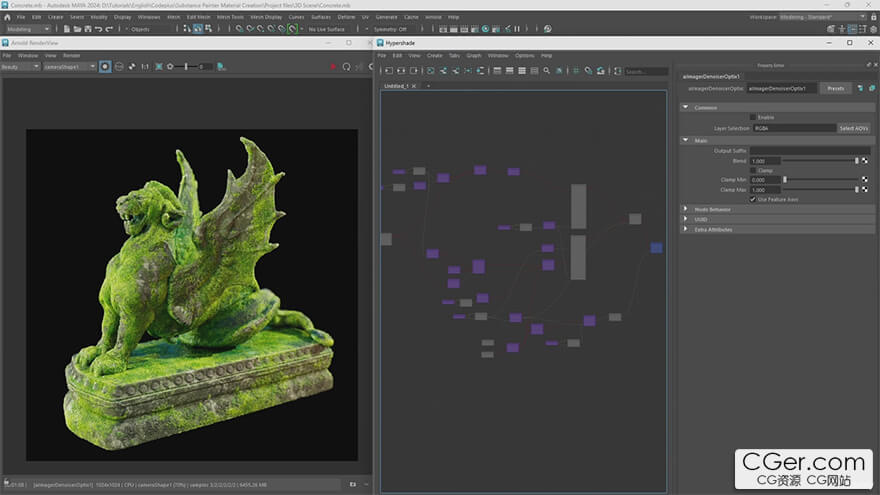Open the Beauty AOV dropdown in RenderView
880x495 pixels.
click(x=20, y=67)
